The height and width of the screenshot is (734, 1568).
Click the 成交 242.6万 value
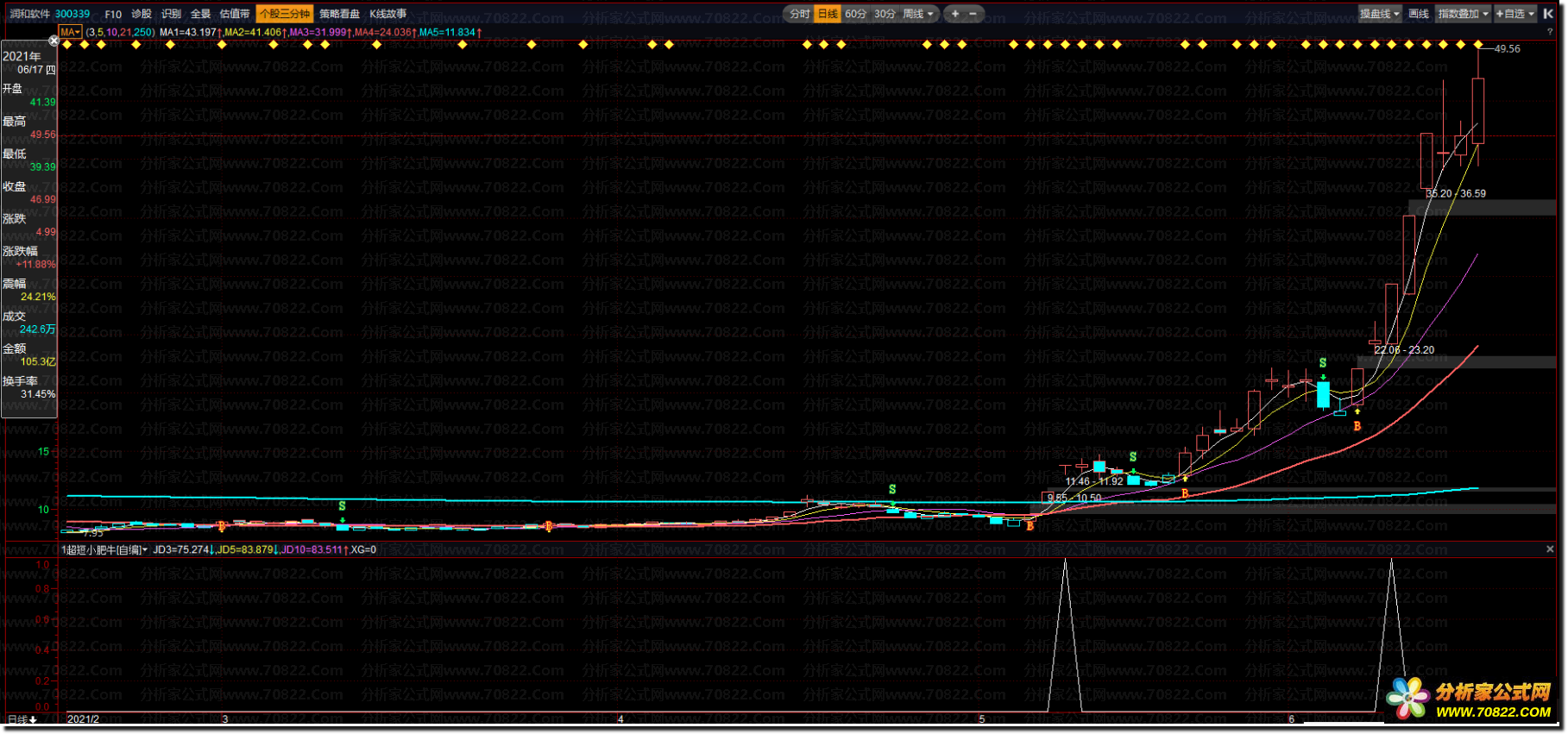click(37, 329)
